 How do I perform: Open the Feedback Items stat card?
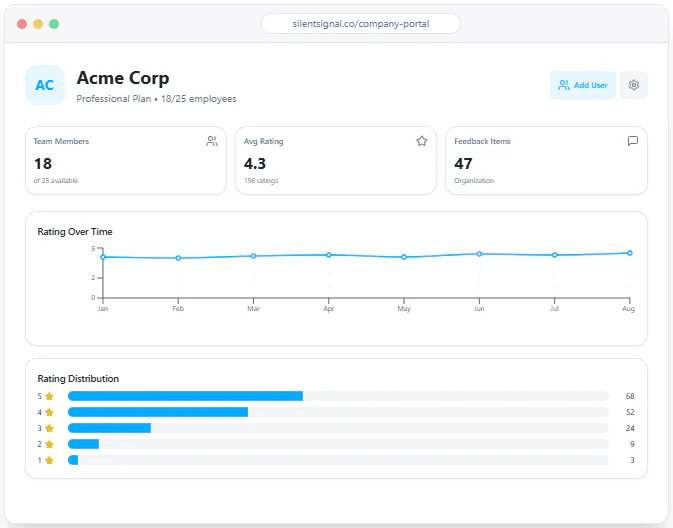(x=546, y=160)
